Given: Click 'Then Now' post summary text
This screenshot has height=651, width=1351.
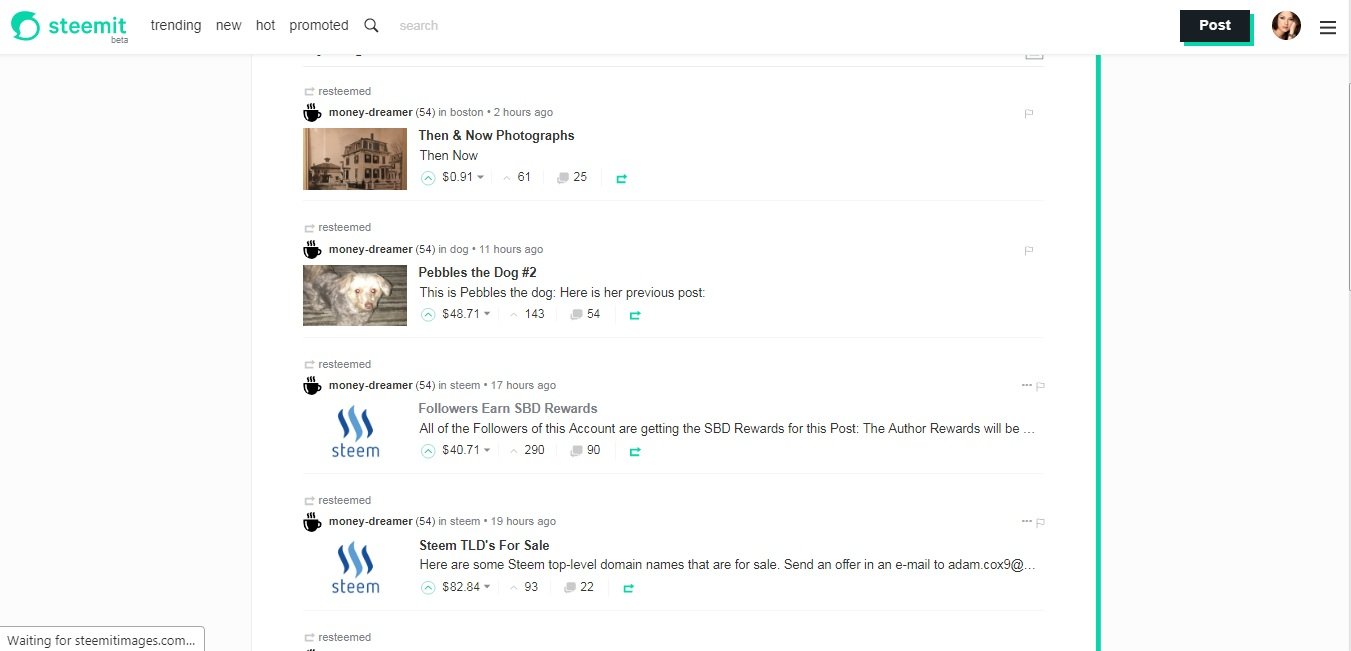Looking at the screenshot, I should 449,155.
